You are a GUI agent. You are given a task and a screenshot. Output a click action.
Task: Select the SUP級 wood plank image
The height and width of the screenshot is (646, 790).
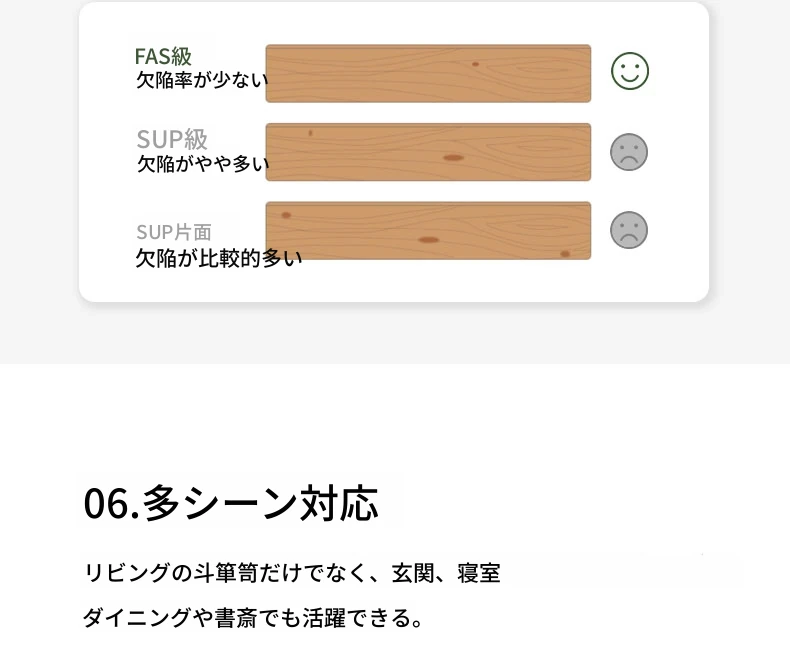point(428,152)
